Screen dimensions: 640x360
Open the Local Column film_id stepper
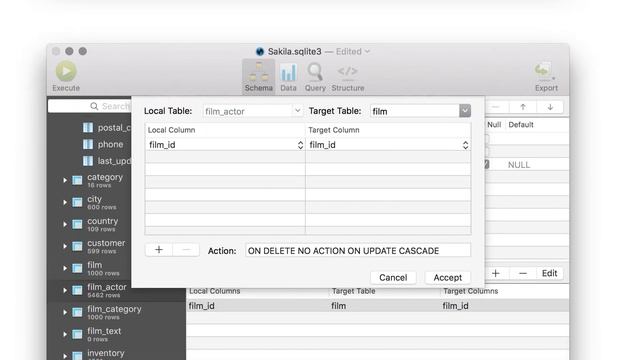(x=300, y=145)
